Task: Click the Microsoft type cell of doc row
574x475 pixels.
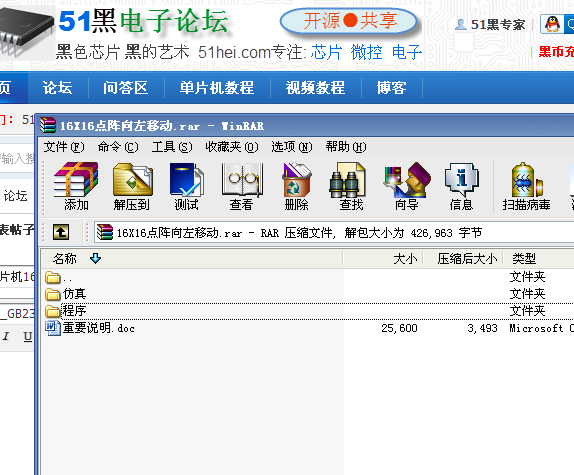Action: coord(541,328)
